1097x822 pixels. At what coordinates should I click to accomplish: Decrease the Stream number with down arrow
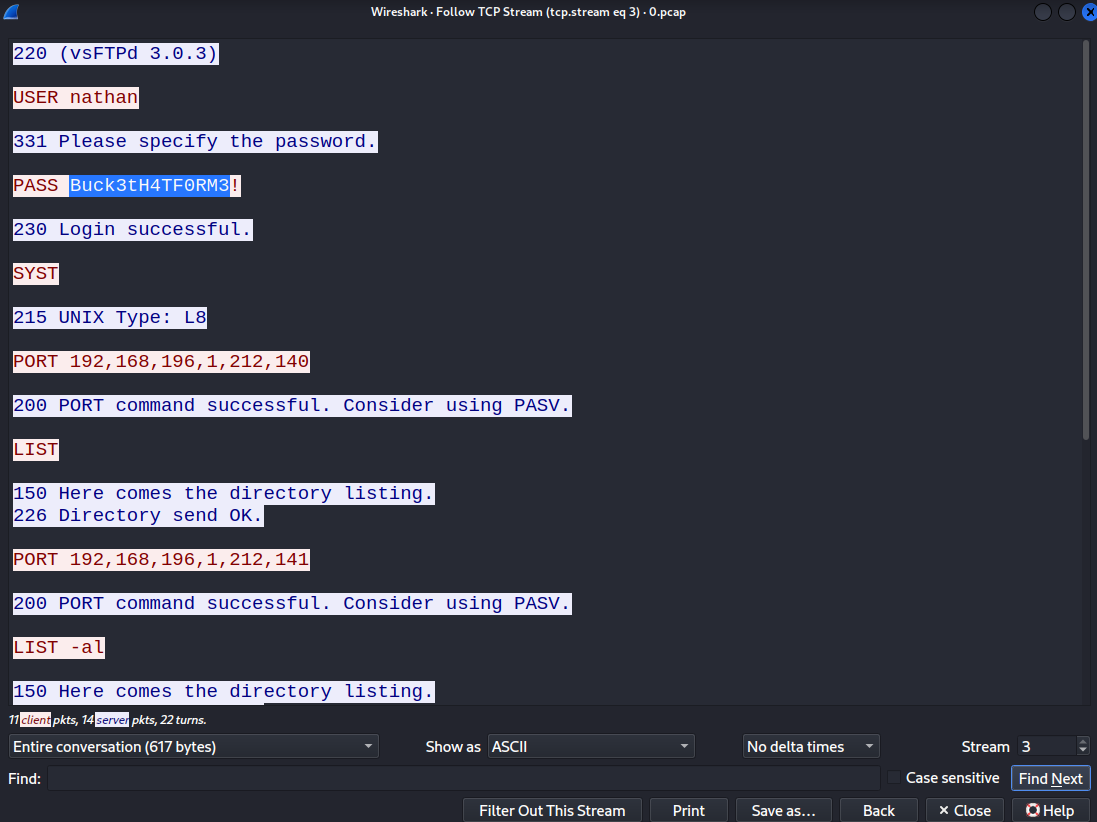click(1082, 751)
